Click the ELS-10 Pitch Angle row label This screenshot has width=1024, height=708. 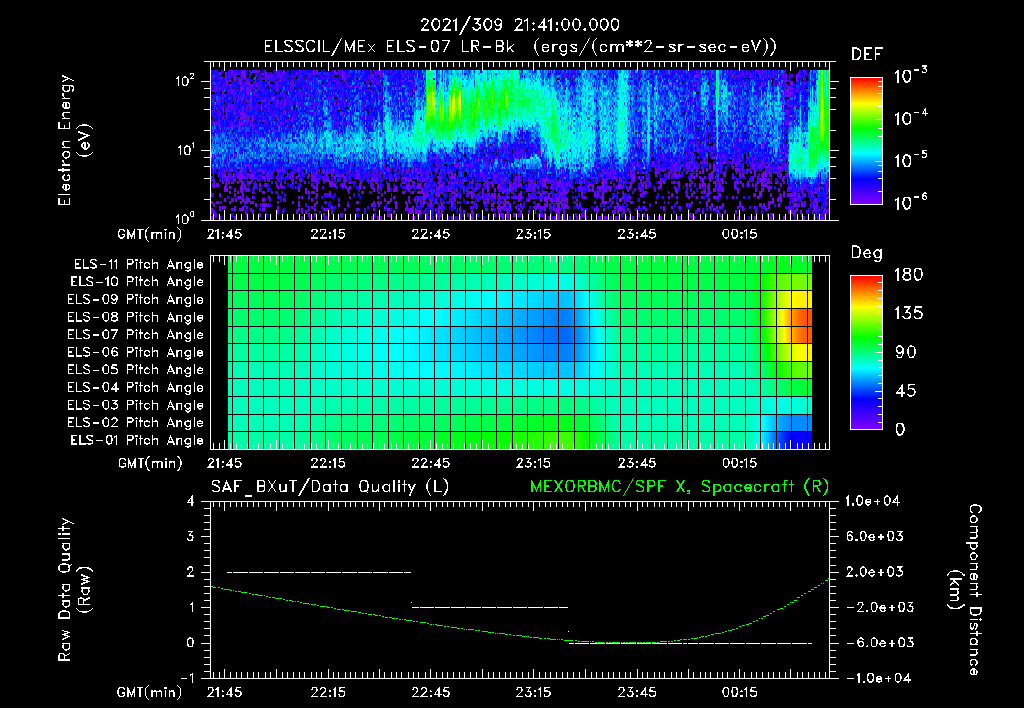tap(137, 282)
